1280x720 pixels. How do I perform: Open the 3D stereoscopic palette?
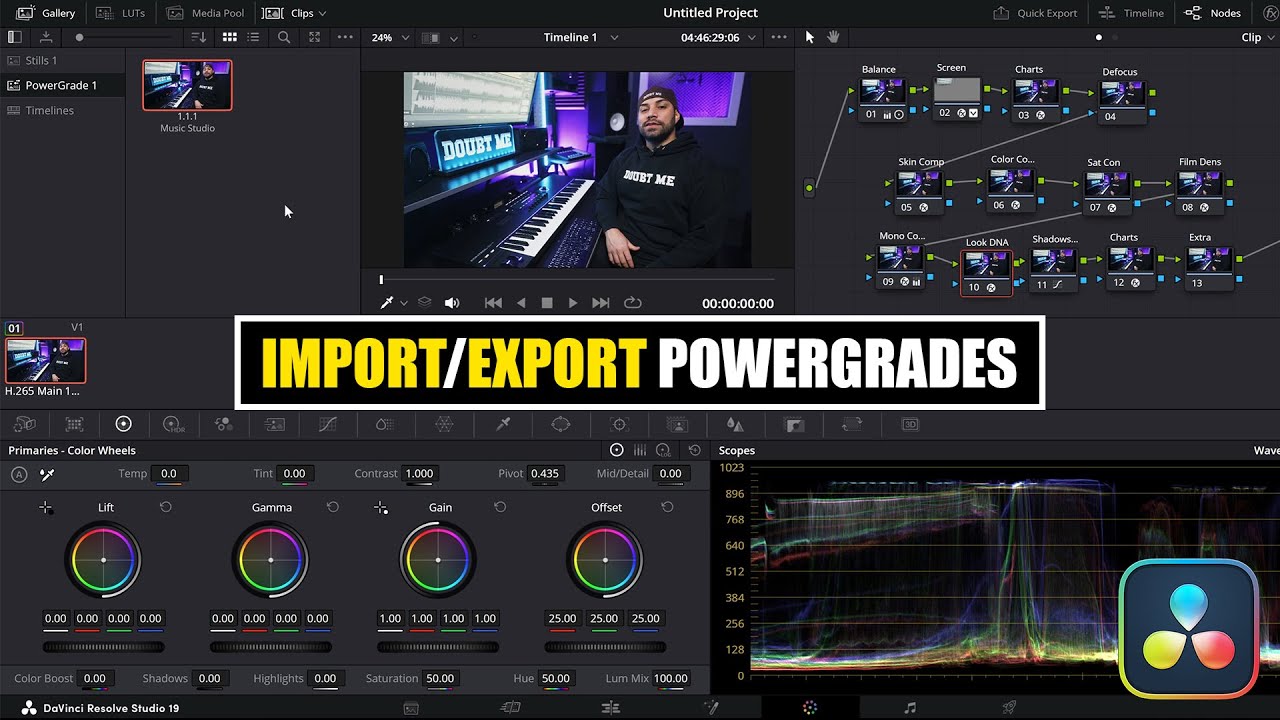910,425
